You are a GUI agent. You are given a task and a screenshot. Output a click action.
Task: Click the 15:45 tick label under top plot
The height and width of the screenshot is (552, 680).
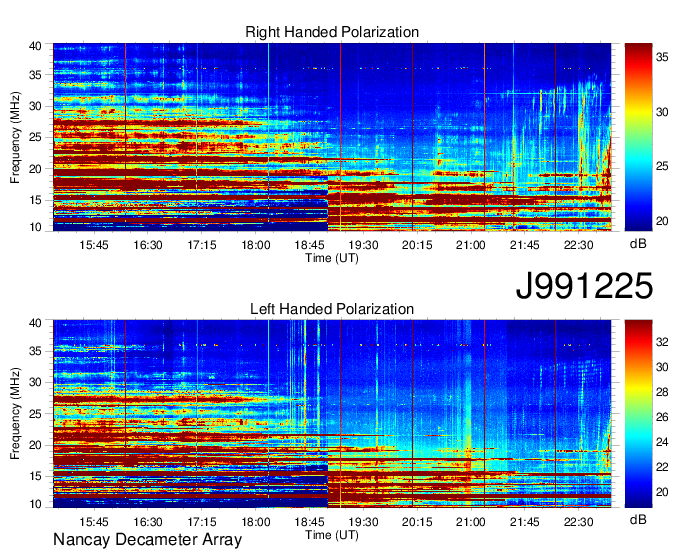(94, 245)
